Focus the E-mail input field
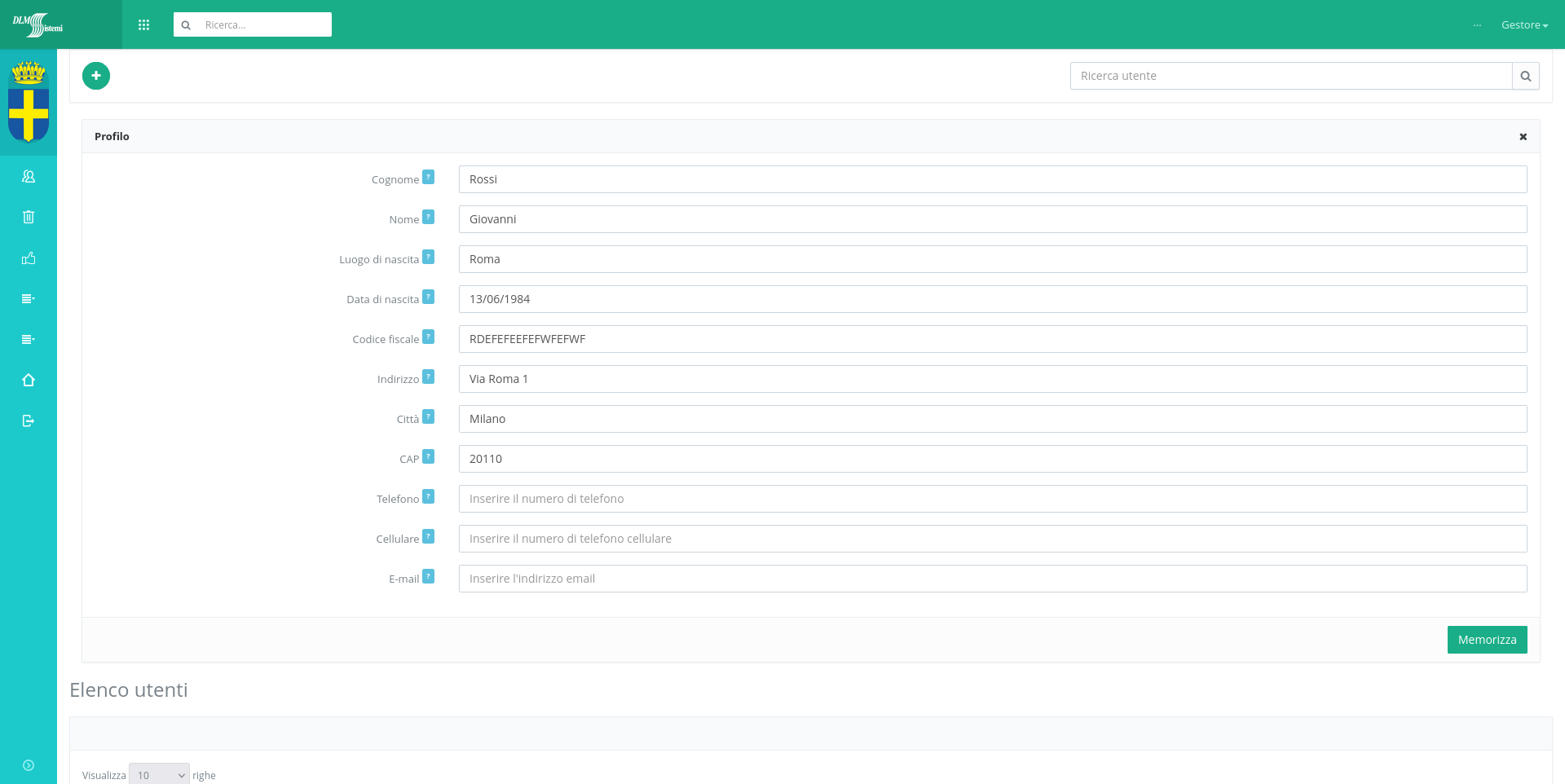The image size is (1565, 784). point(992,579)
